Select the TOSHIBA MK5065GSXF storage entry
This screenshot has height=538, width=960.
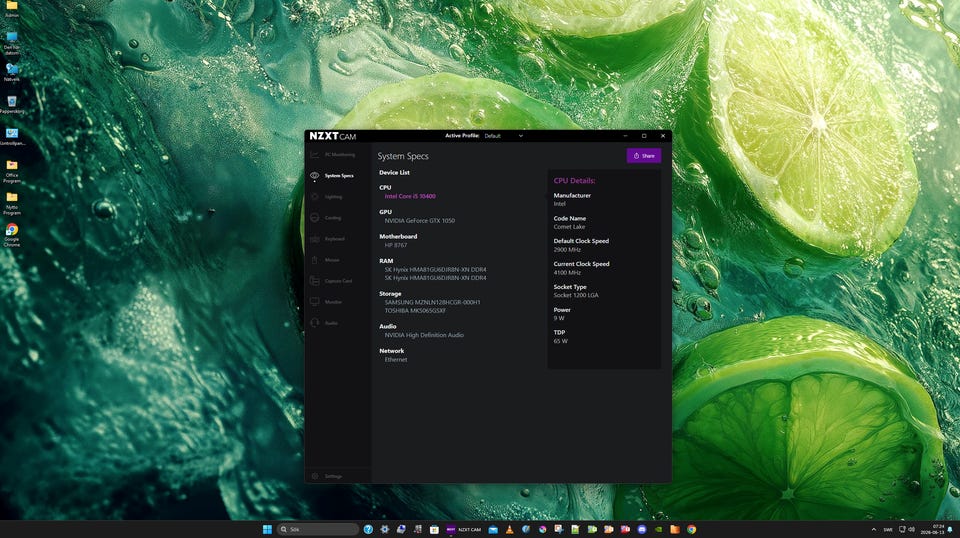point(415,310)
